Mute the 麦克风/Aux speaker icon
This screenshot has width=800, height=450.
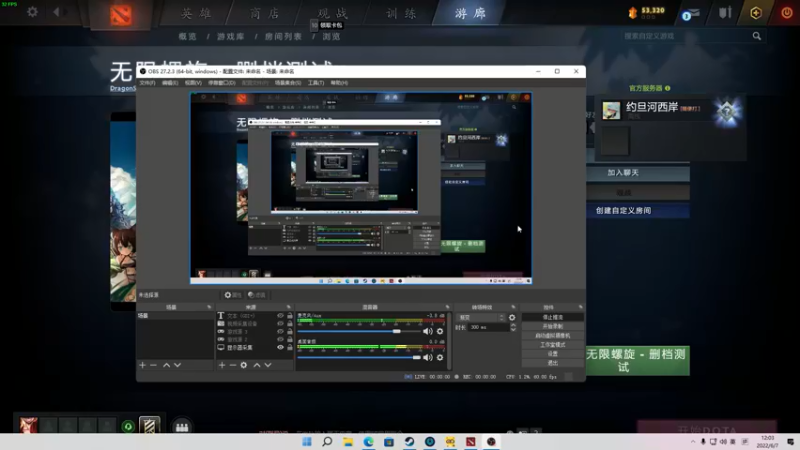[428, 331]
